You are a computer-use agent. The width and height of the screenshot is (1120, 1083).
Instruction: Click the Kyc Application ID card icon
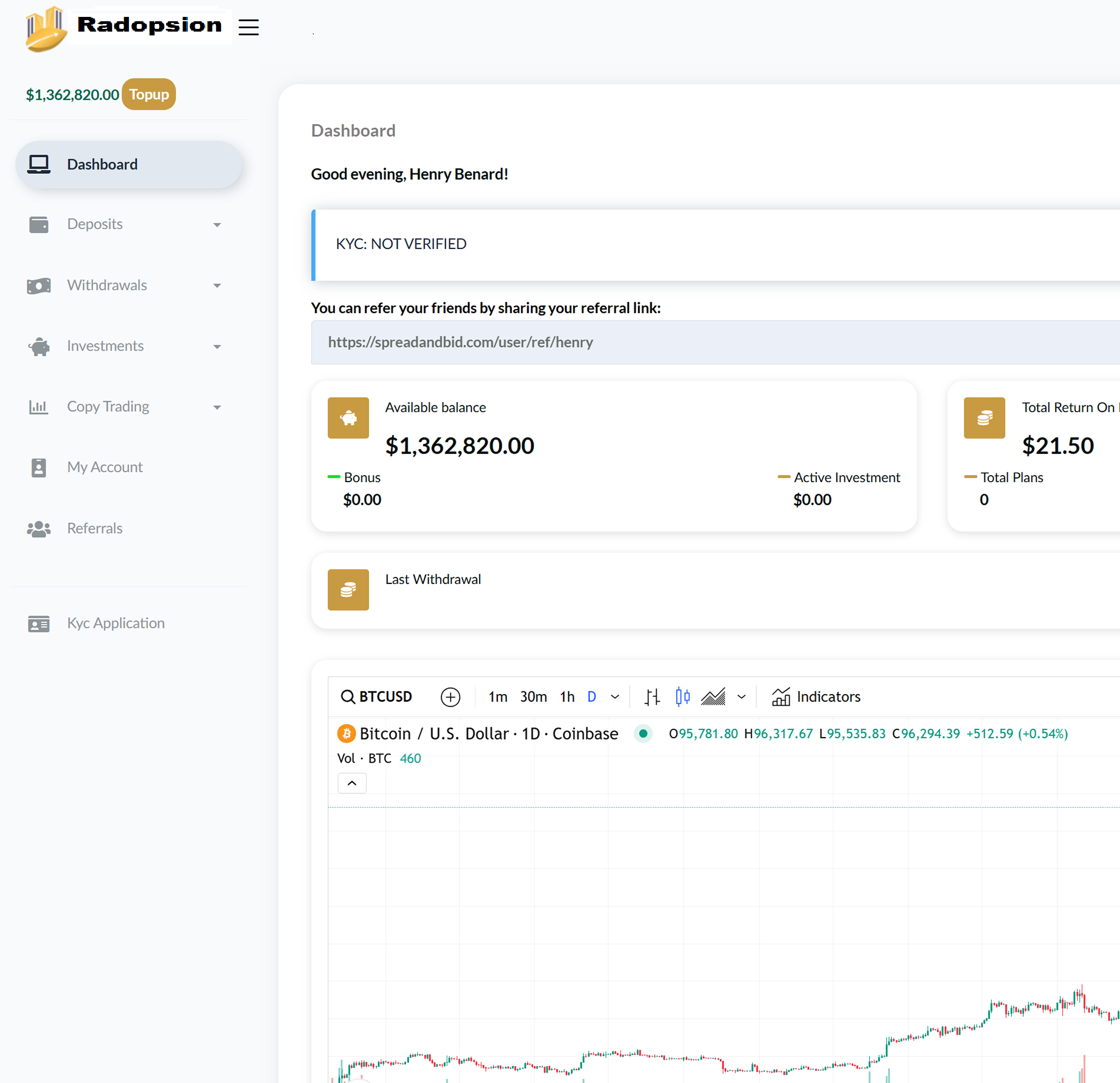point(39,624)
